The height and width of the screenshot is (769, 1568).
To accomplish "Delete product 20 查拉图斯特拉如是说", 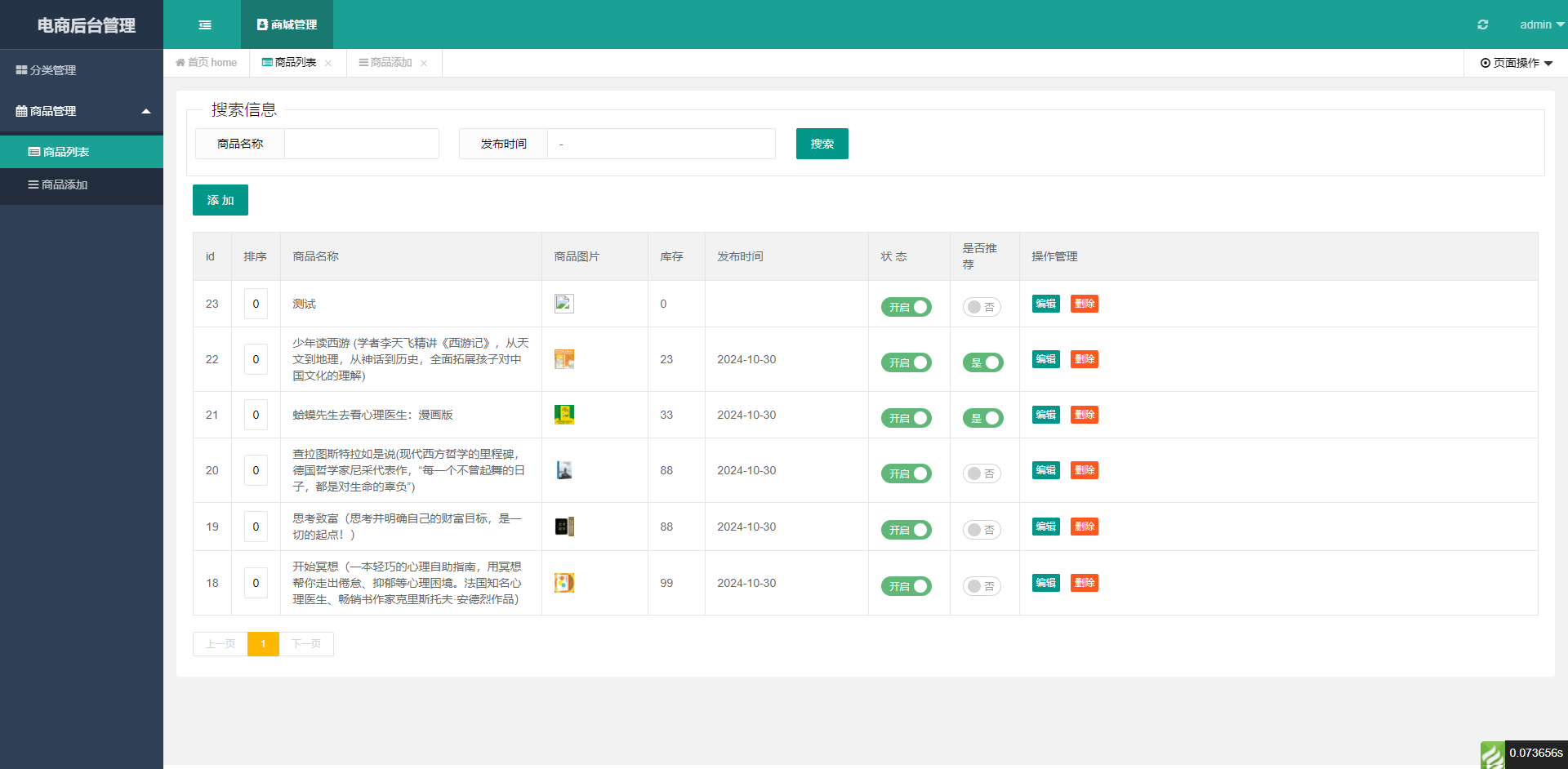I will tap(1085, 470).
